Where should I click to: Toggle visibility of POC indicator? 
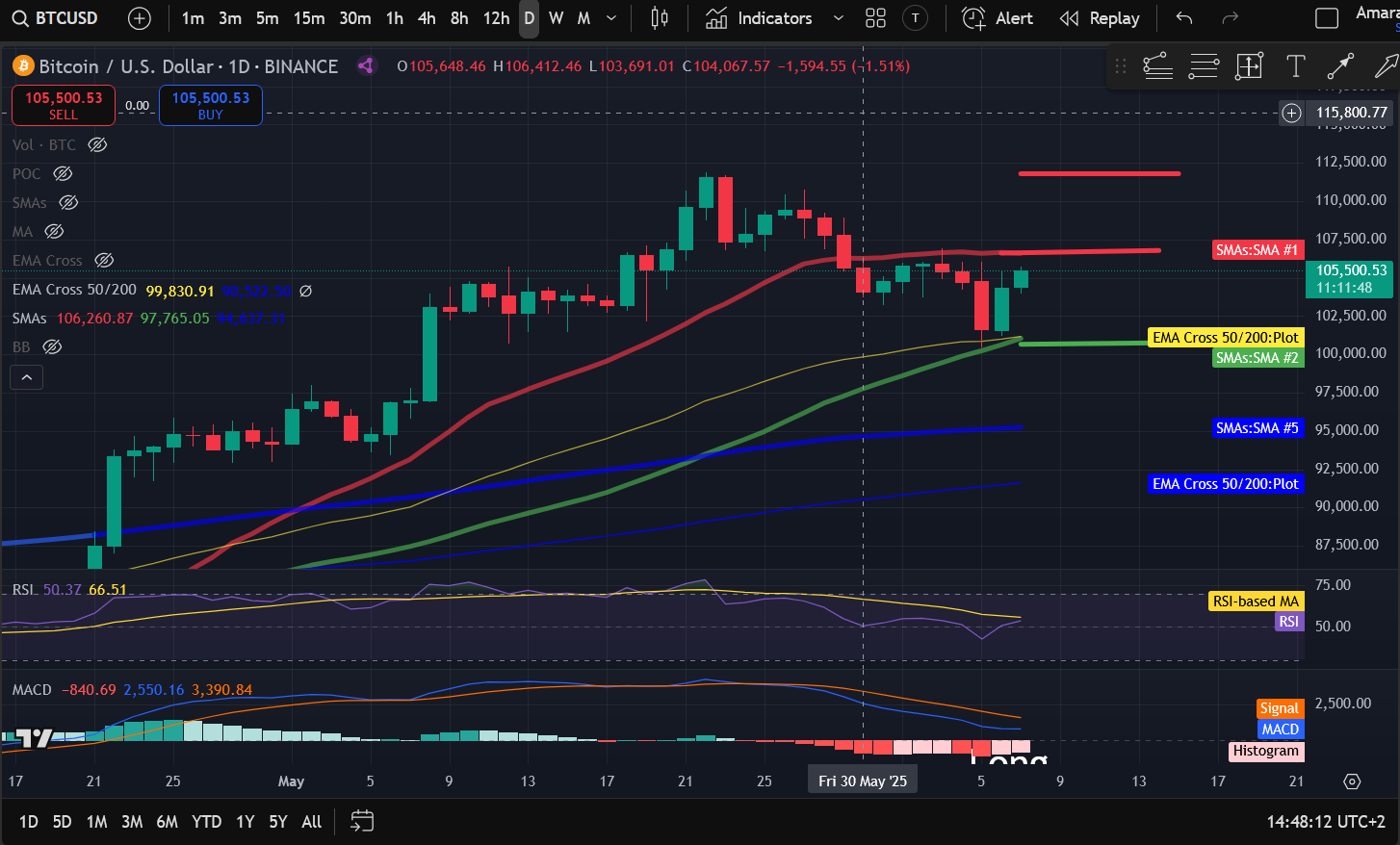point(63,173)
